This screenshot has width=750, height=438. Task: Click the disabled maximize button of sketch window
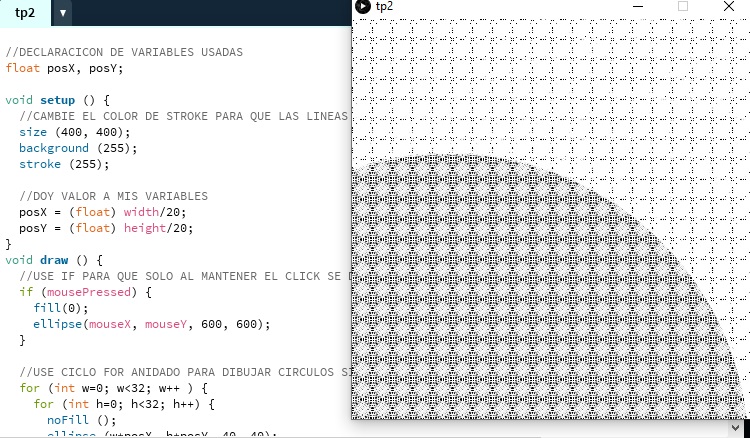coord(684,6)
